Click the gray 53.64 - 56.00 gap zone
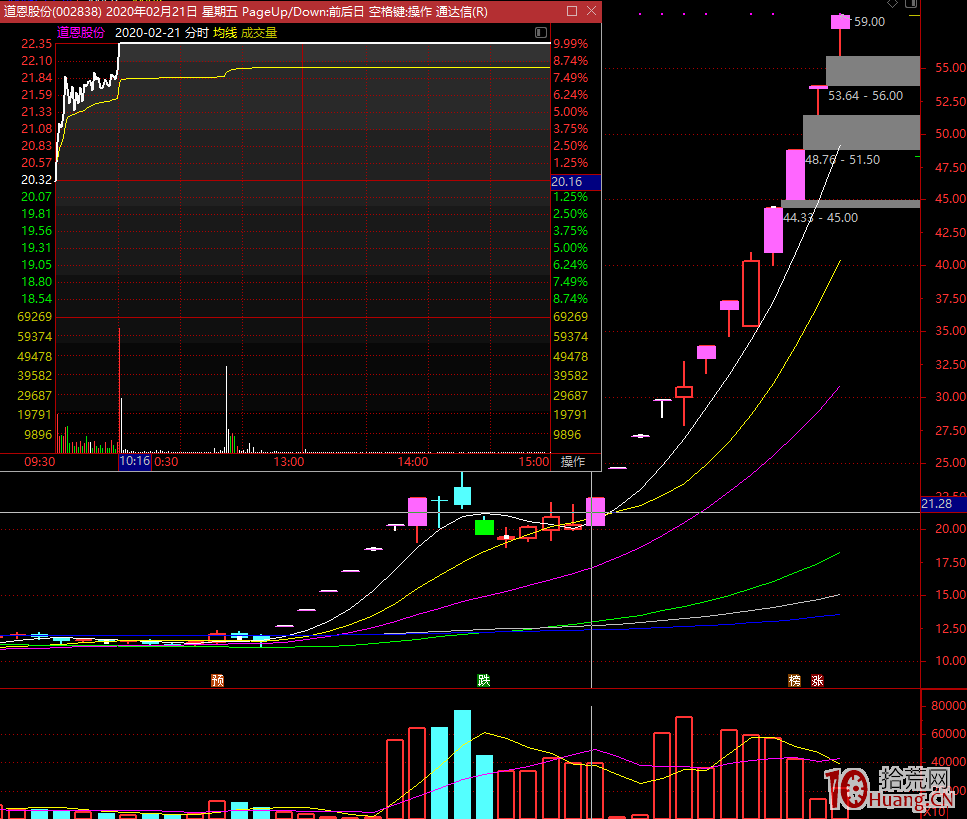The height and width of the screenshot is (819, 967). coord(872,71)
